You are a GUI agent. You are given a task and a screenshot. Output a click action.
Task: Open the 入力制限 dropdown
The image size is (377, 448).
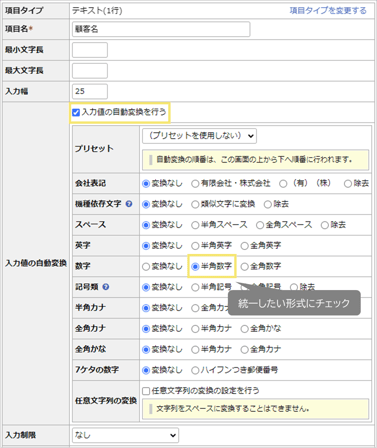125,435
